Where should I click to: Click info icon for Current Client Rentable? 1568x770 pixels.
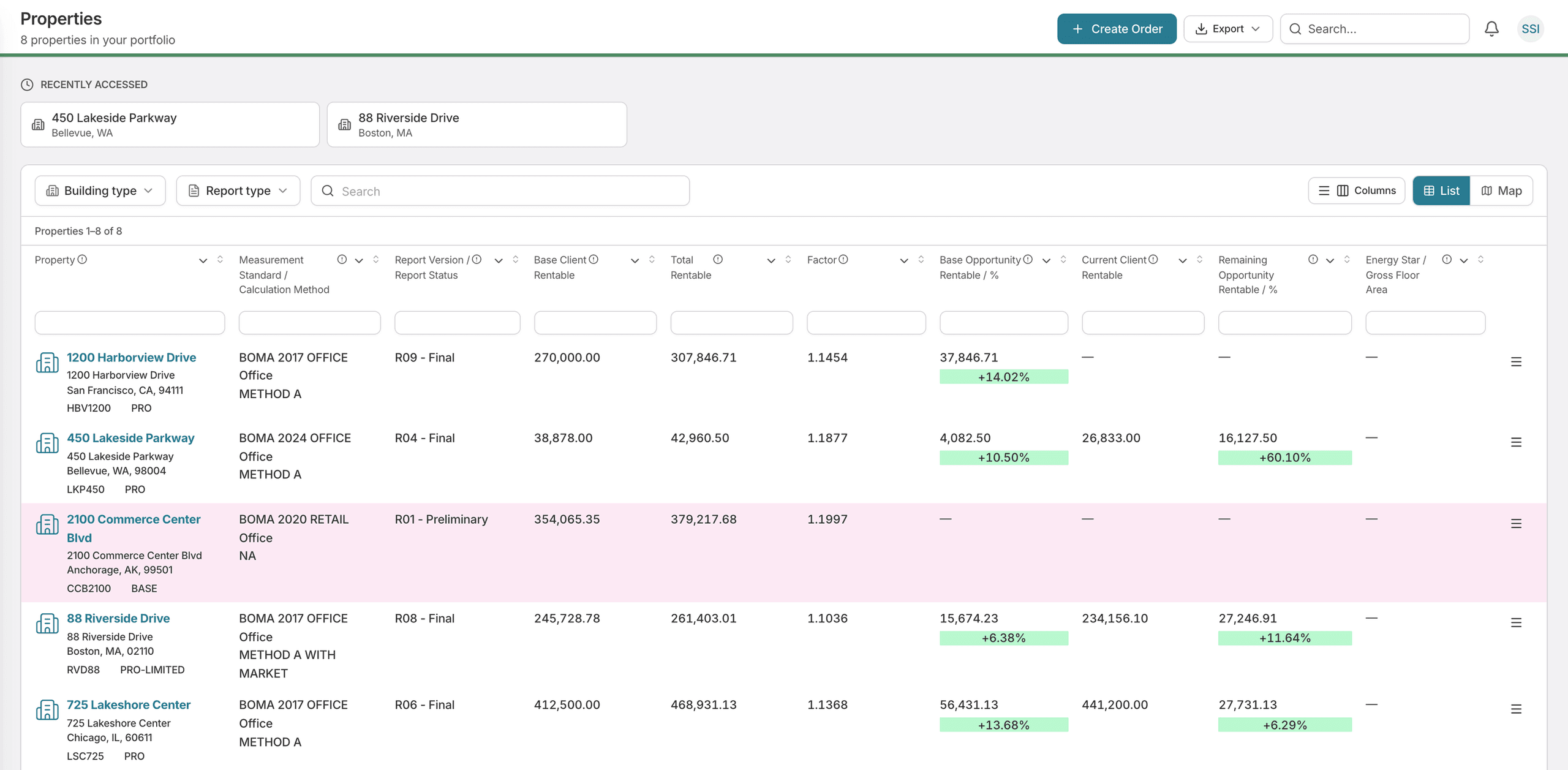pyautogui.click(x=1153, y=260)
